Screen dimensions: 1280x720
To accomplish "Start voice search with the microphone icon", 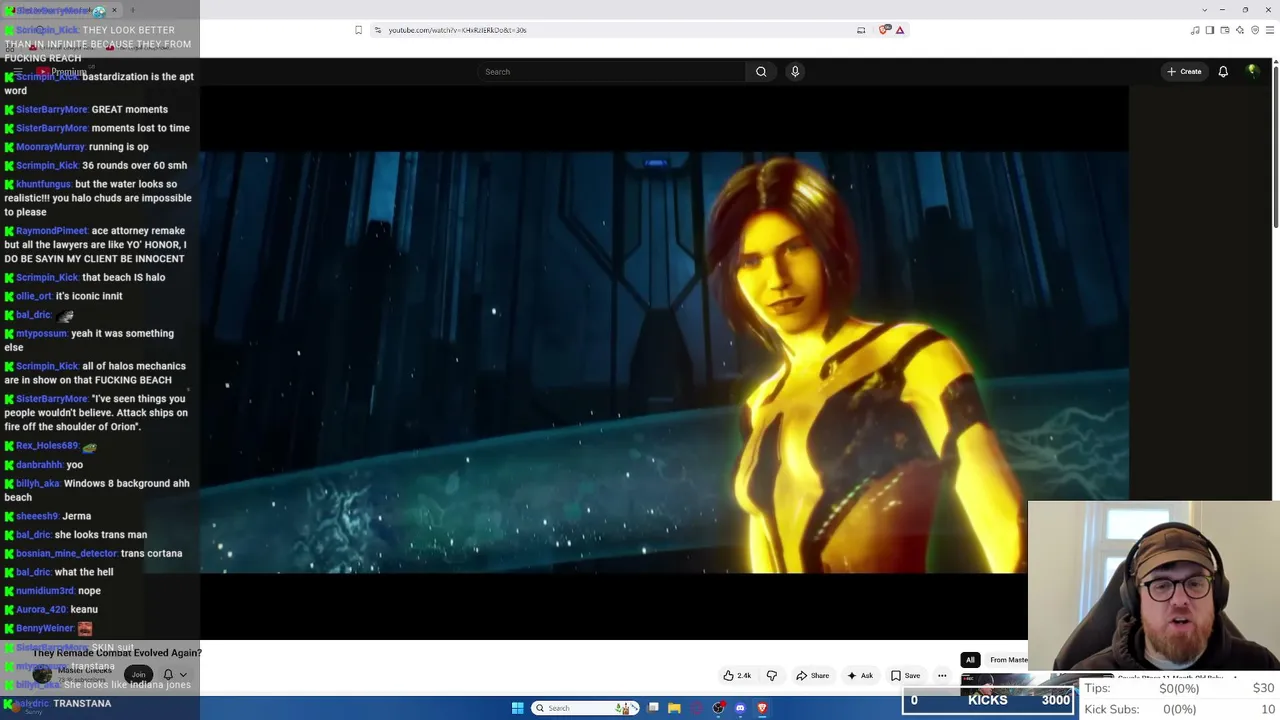I will pos(795,72).
